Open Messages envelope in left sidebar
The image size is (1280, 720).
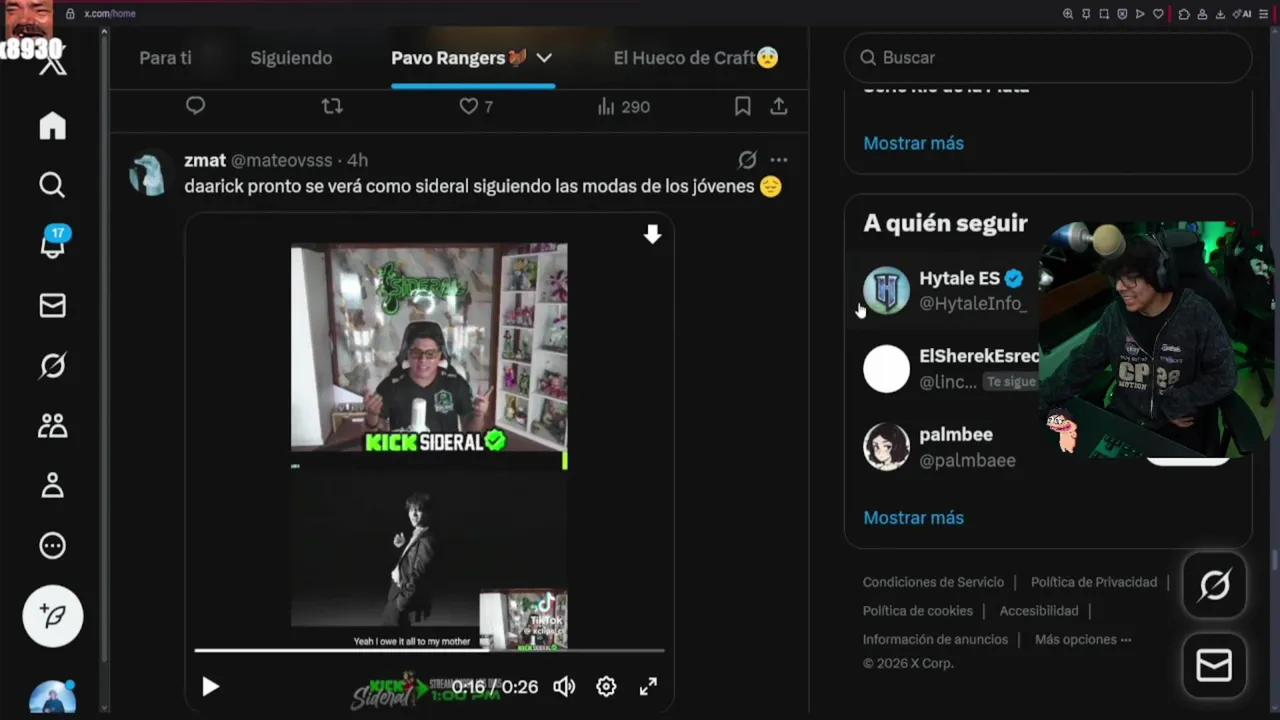[x=52, y=306]
